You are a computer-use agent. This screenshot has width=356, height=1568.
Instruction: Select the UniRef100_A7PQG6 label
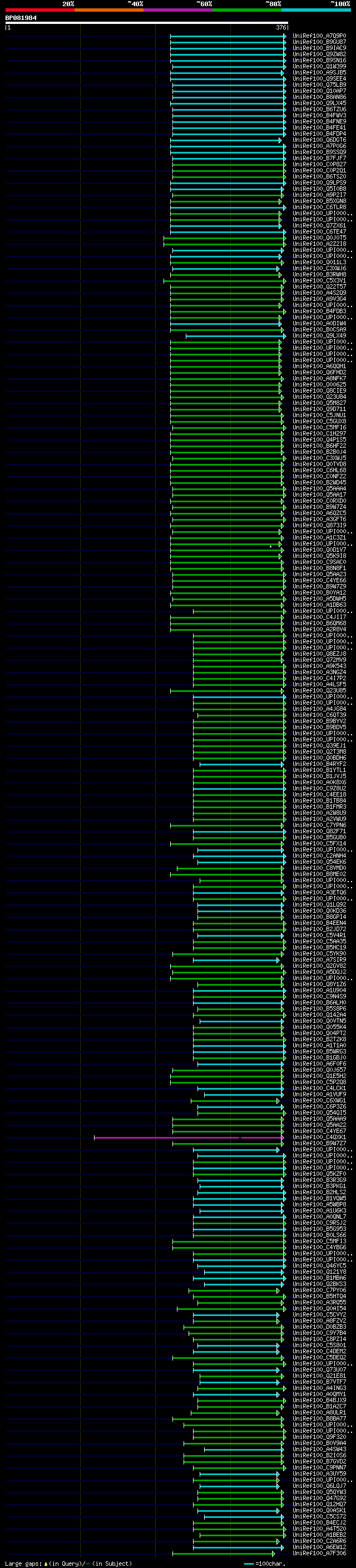click(x=319, y=146)
